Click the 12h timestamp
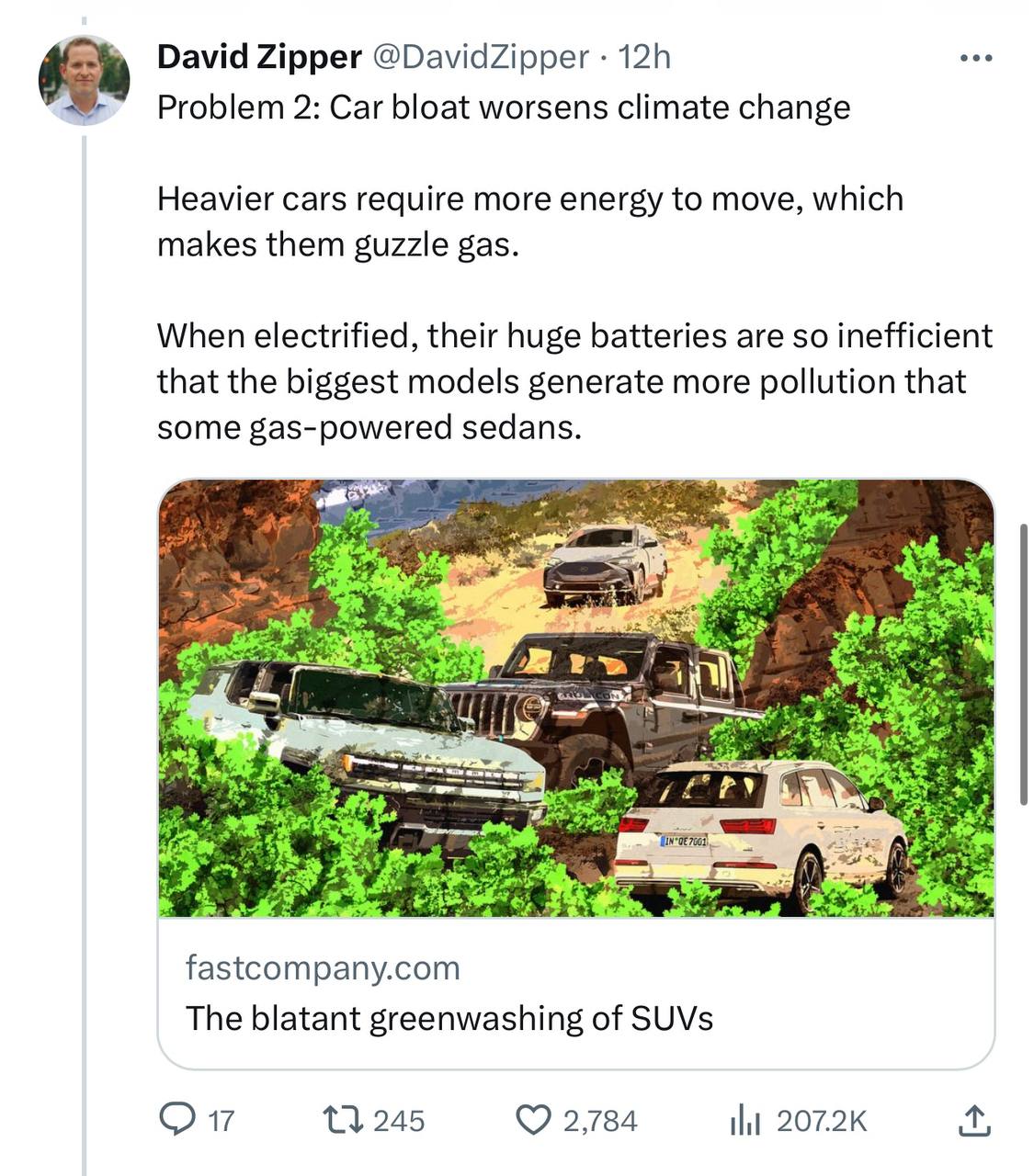This screenshot has height=1176, width=1034. pyautogui.click(x=644, y=58)
